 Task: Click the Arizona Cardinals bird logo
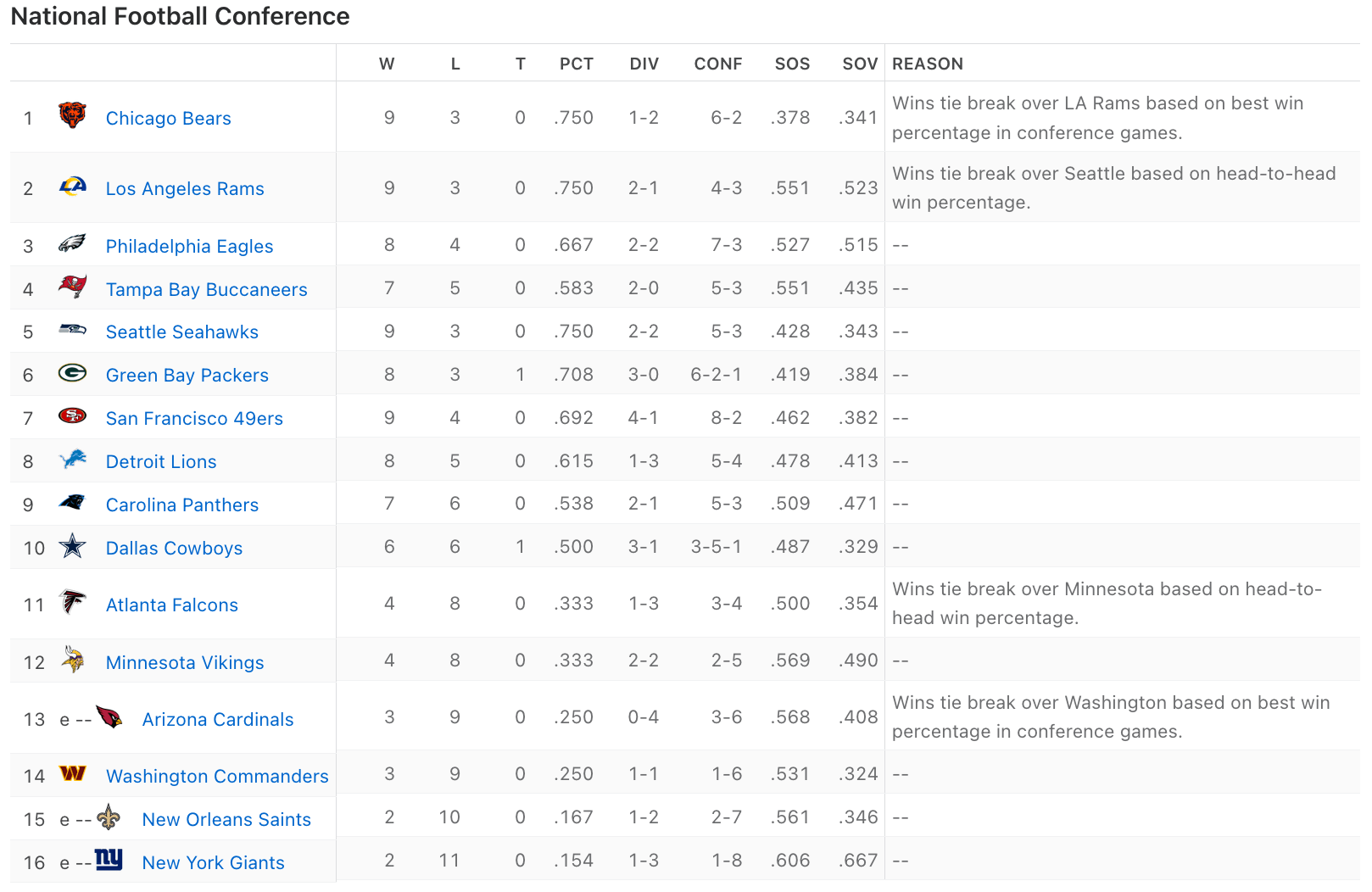click(109, 717)
